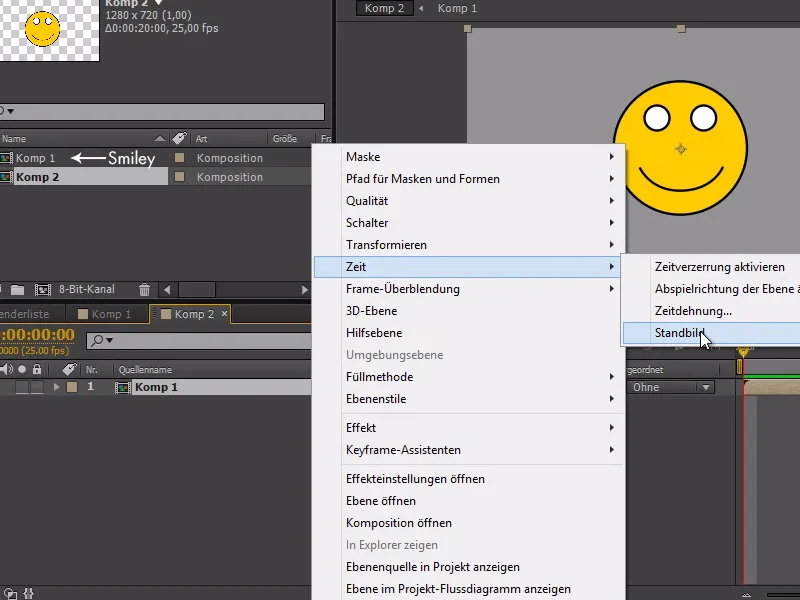
Task: Toggle the braces icon at timeline bottom
Action: click(29, 593)
